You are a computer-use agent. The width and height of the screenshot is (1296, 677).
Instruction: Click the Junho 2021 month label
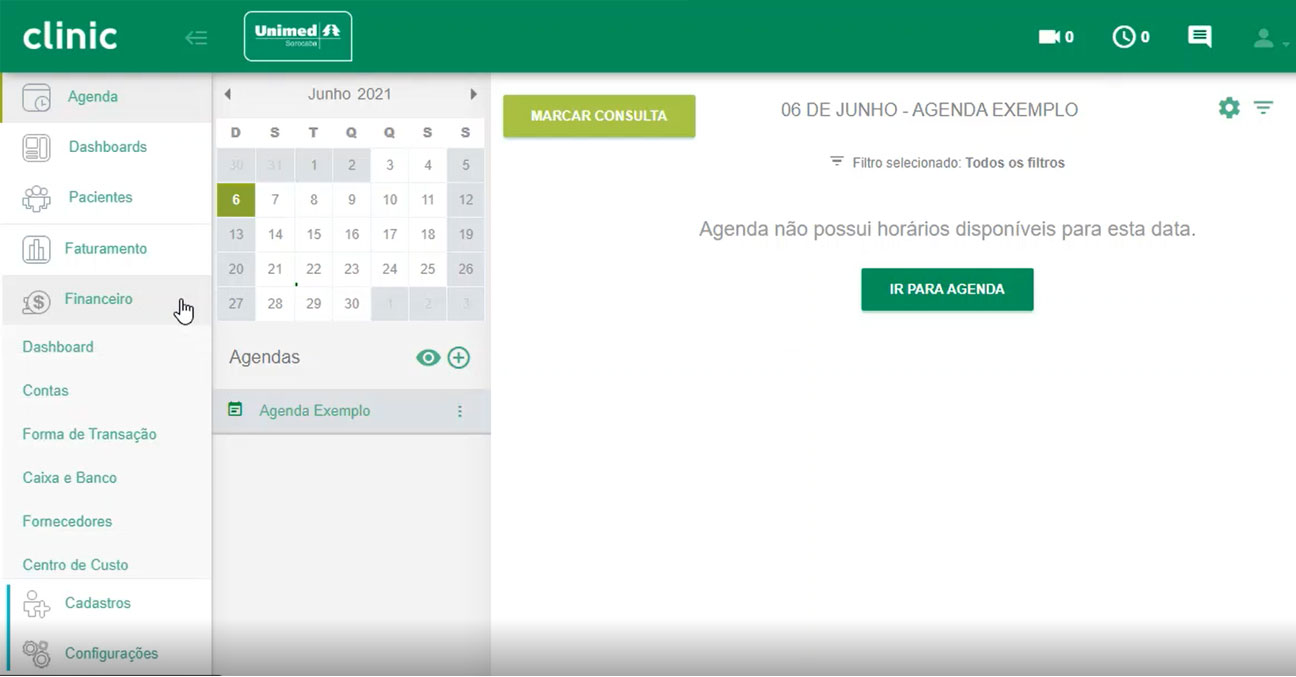(350, 94)
